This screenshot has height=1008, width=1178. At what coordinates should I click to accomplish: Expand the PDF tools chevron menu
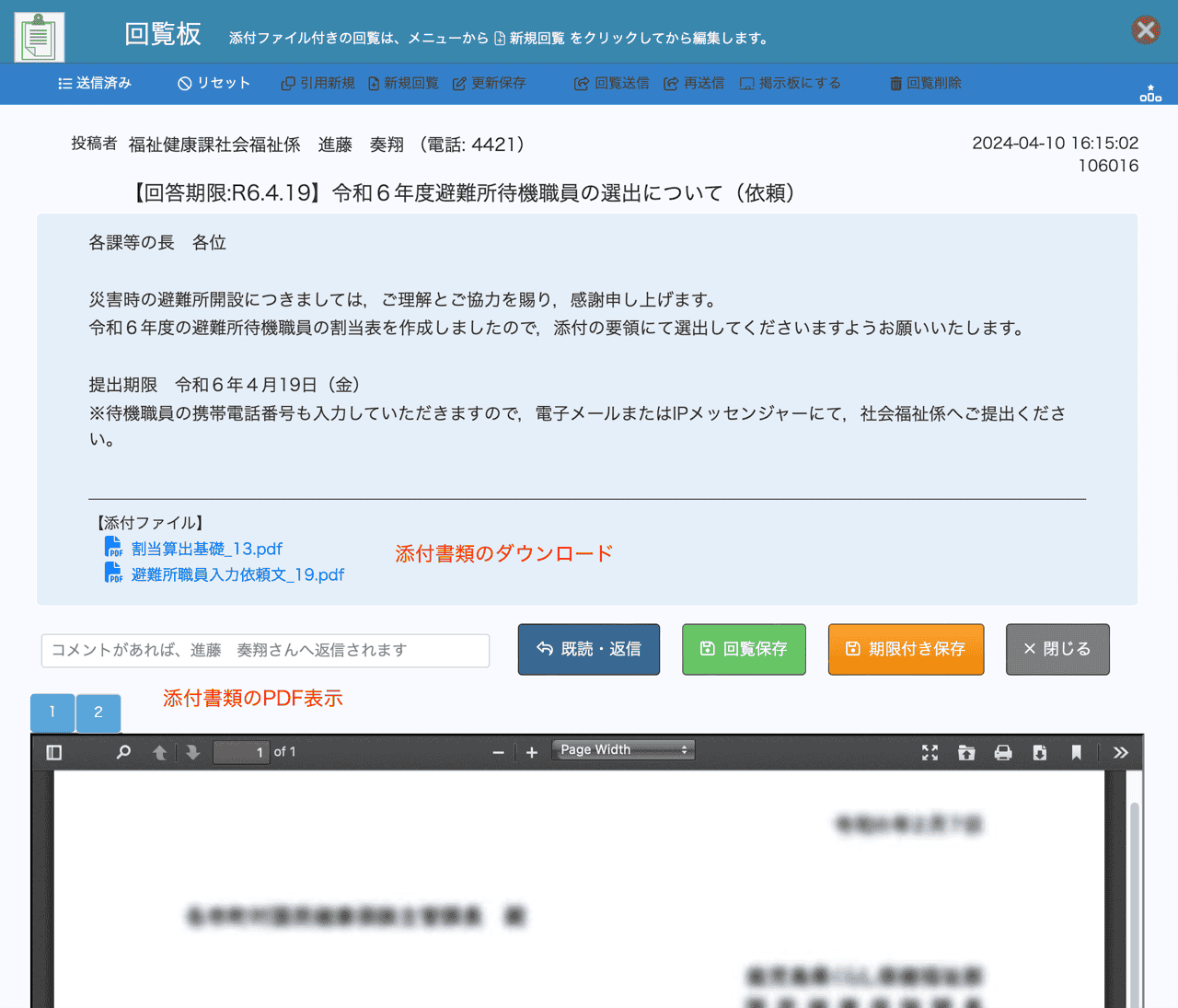click(1120, 753)
